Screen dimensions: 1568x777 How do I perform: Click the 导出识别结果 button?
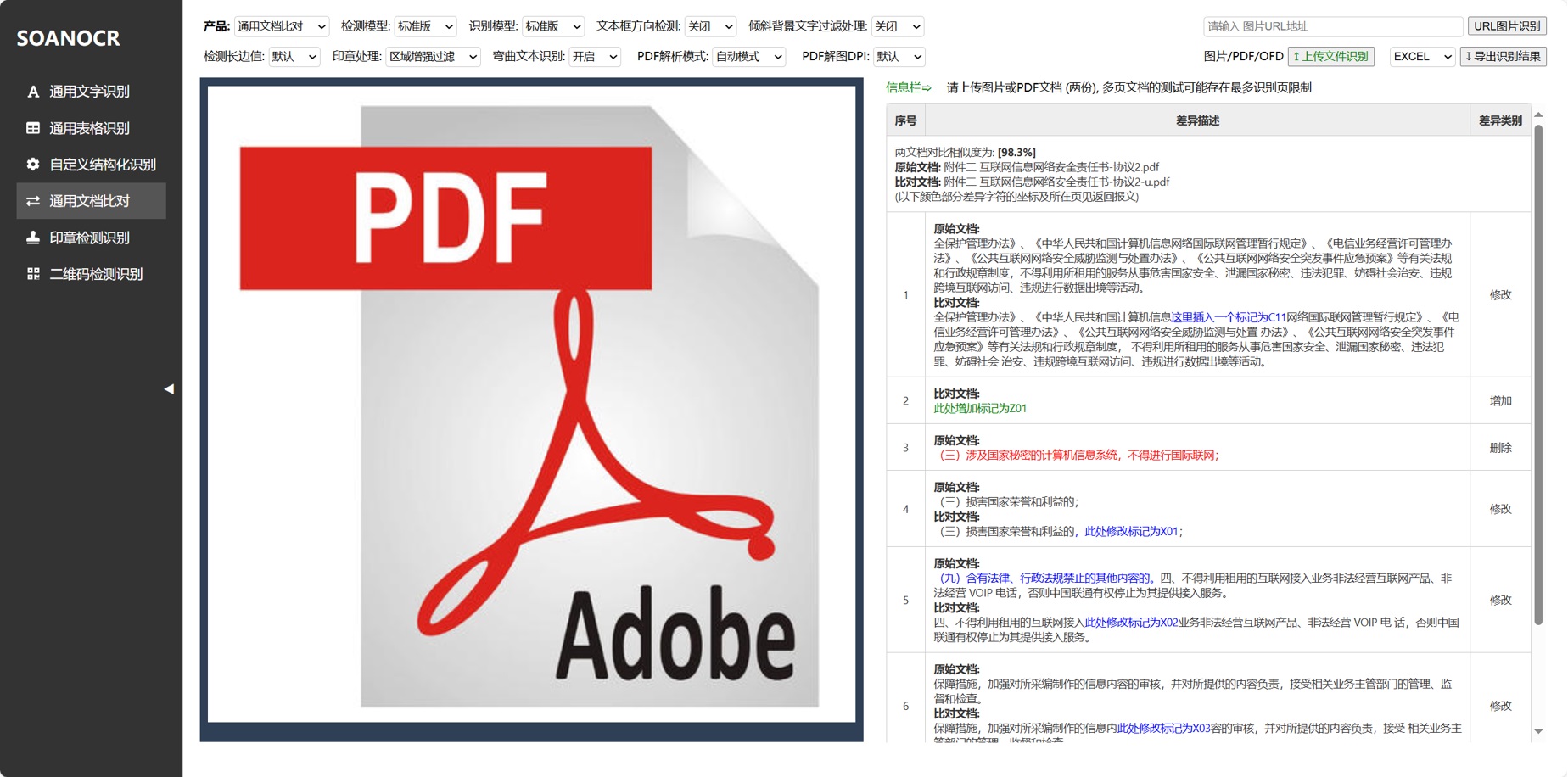point(1503,57)
